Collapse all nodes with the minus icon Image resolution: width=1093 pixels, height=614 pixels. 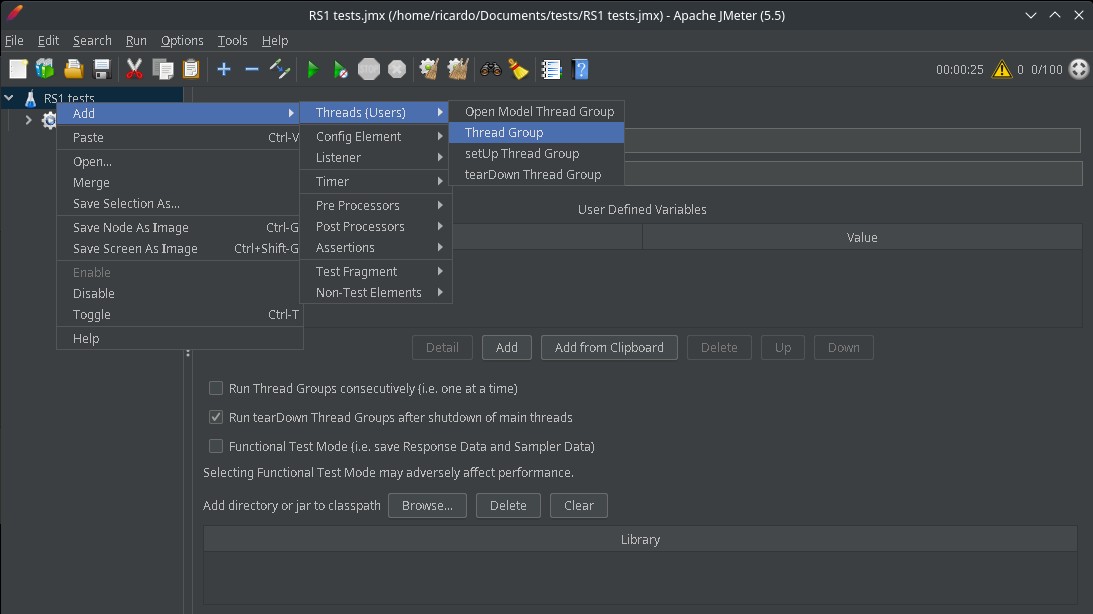pyautogui.click(x=252, y=69)
